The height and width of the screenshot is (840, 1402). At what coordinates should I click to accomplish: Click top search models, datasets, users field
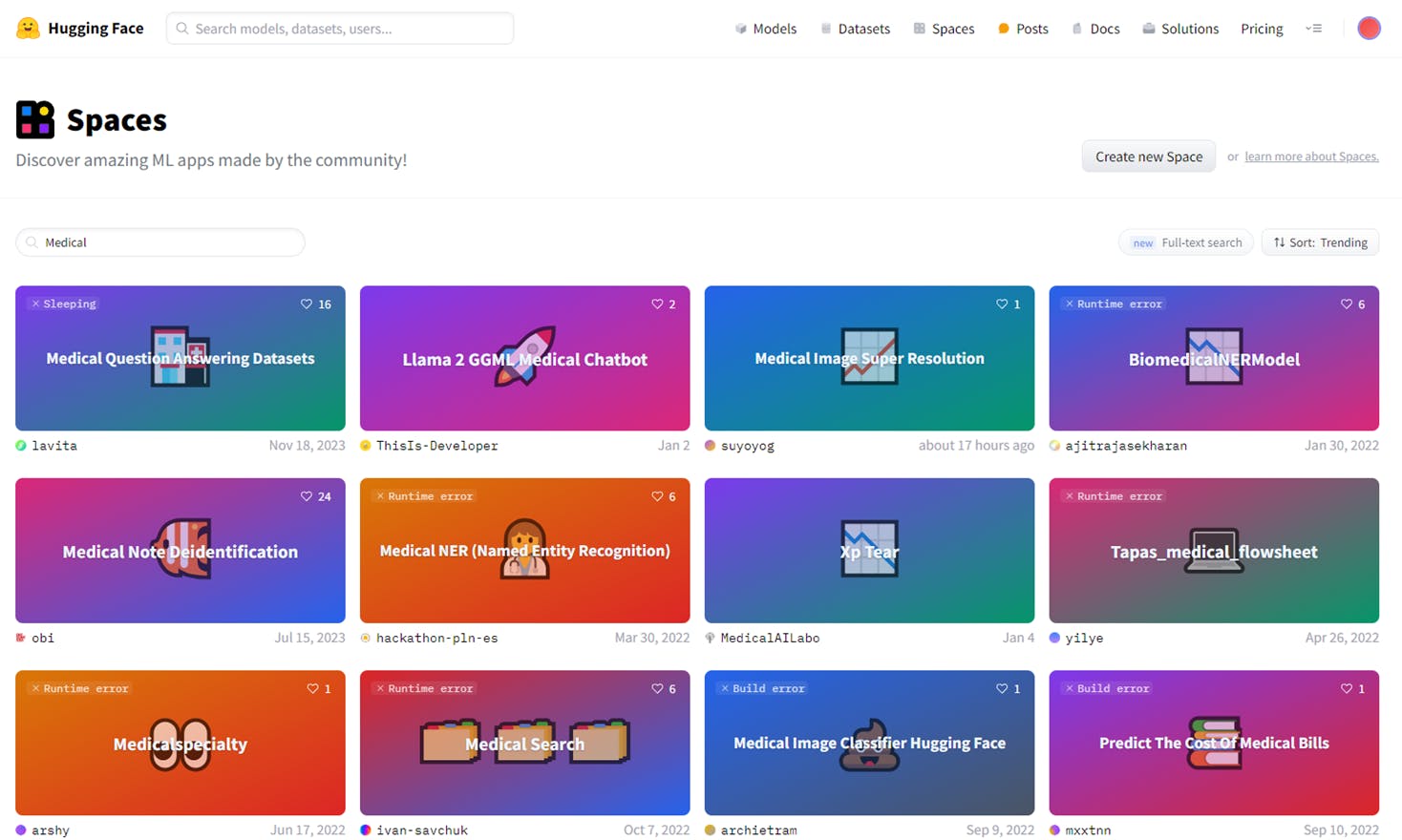340,29
